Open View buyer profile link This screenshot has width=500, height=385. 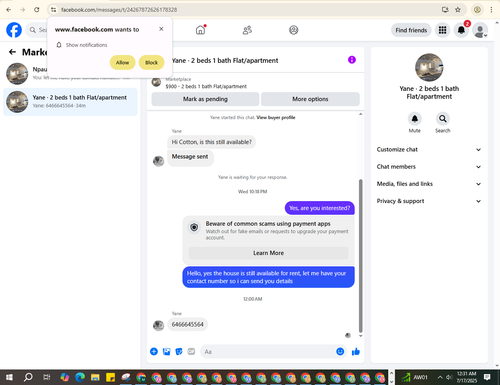276,117
